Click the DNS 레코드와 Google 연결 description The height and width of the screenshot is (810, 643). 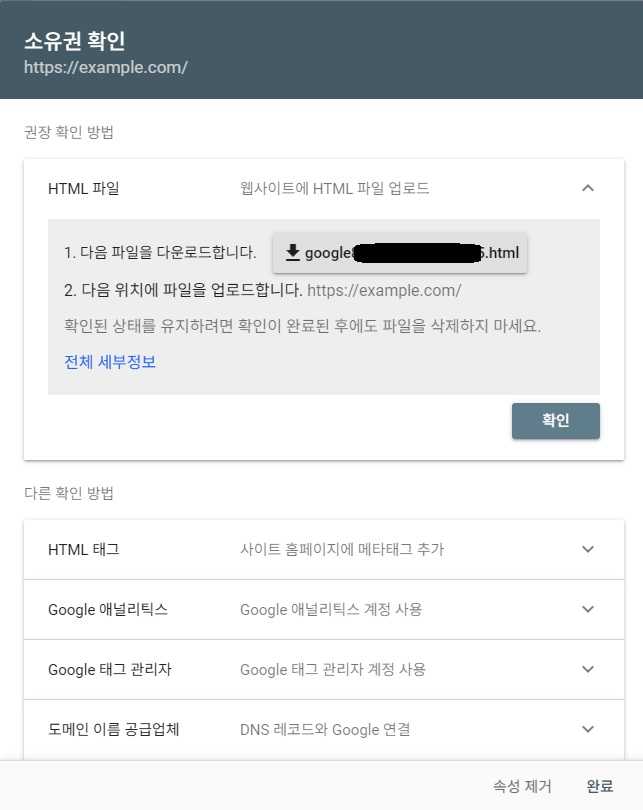pos(325,729)
